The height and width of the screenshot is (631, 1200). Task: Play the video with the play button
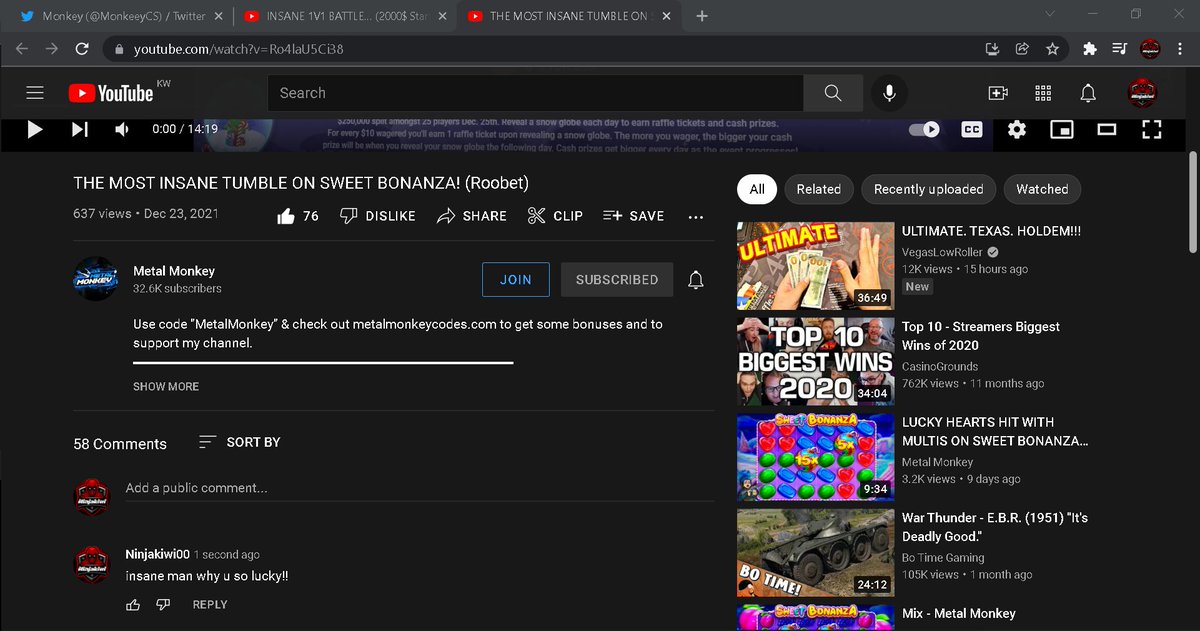point(35,129)
